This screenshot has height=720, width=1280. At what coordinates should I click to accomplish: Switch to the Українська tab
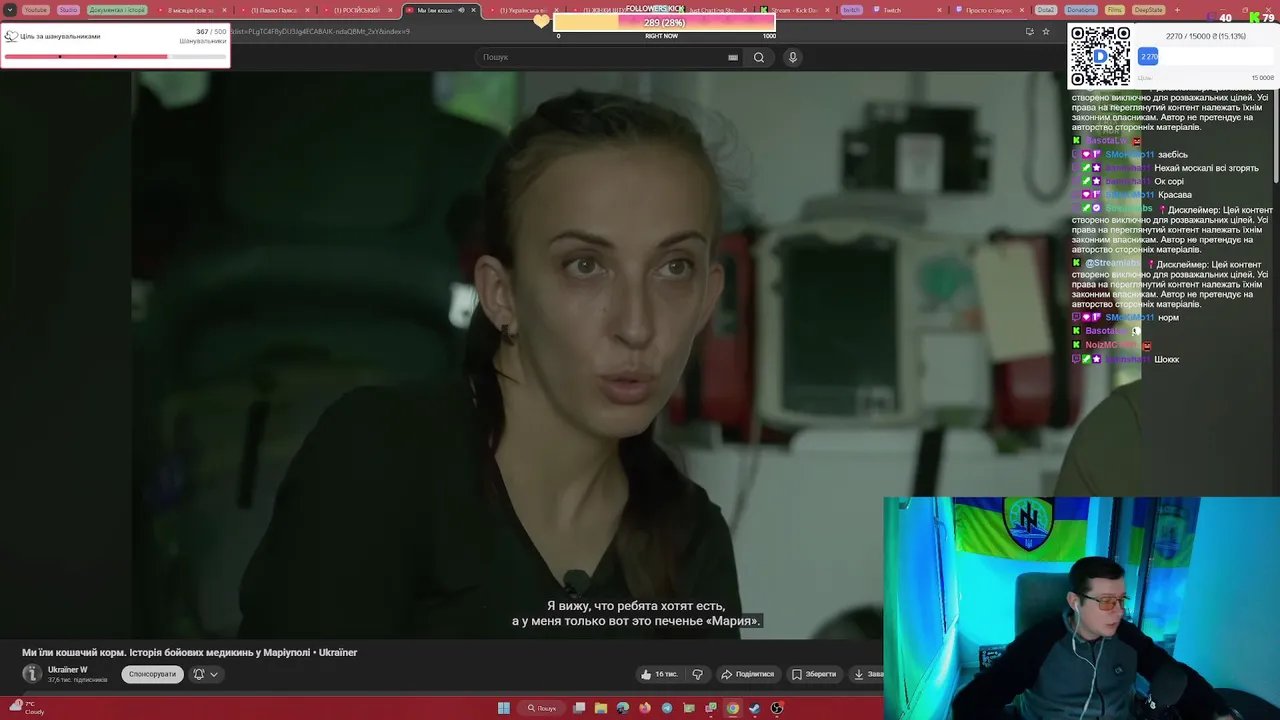click(527, 10)
